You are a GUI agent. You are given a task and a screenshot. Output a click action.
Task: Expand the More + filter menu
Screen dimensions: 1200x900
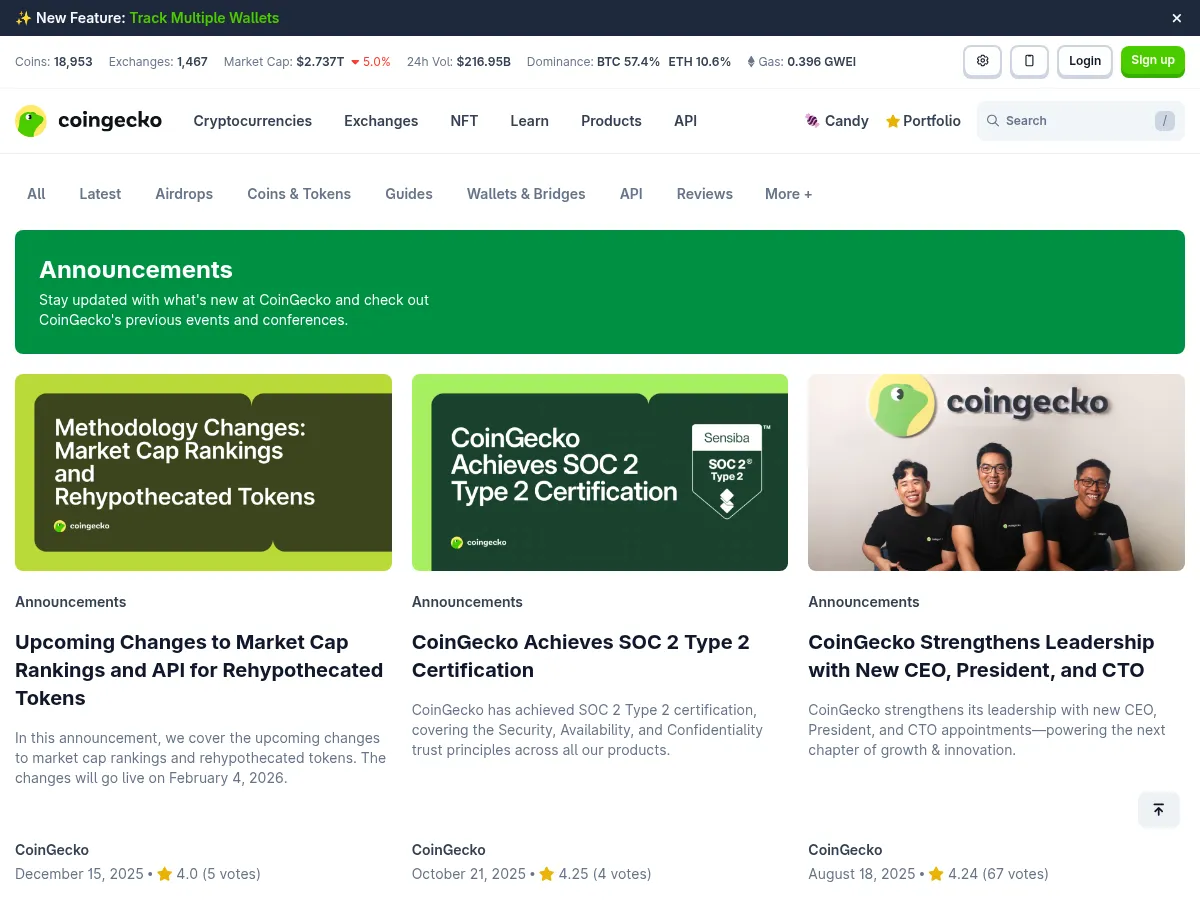pos(788,193)
